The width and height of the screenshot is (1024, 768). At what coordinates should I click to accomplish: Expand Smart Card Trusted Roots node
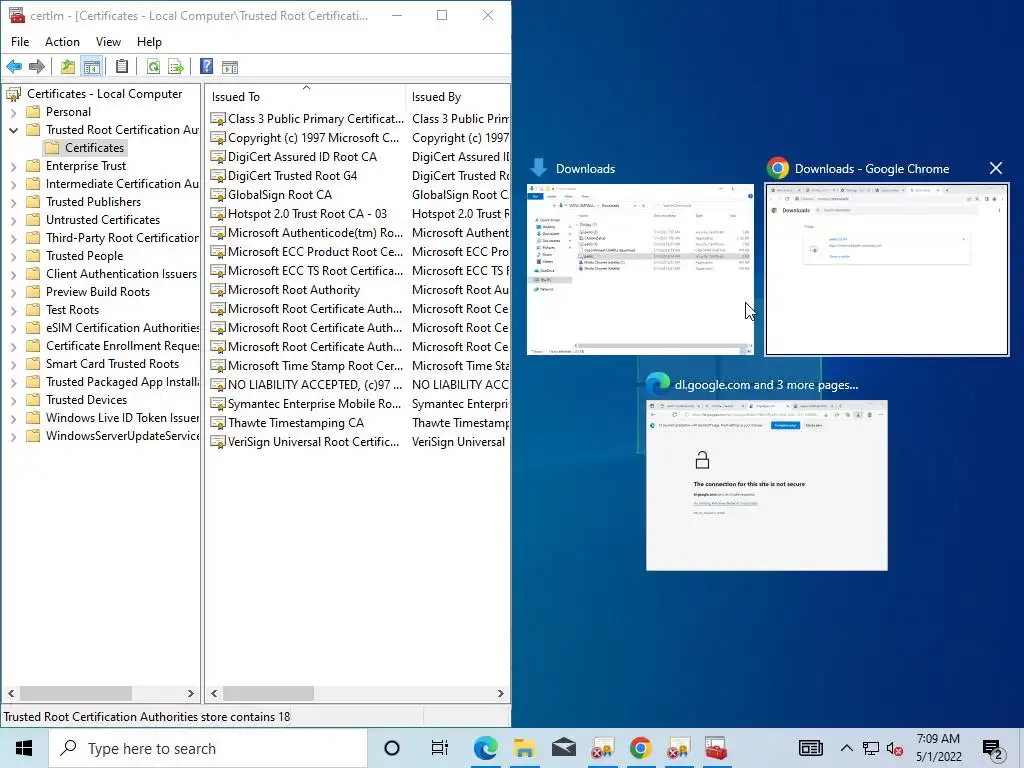(x=14, y=364)
